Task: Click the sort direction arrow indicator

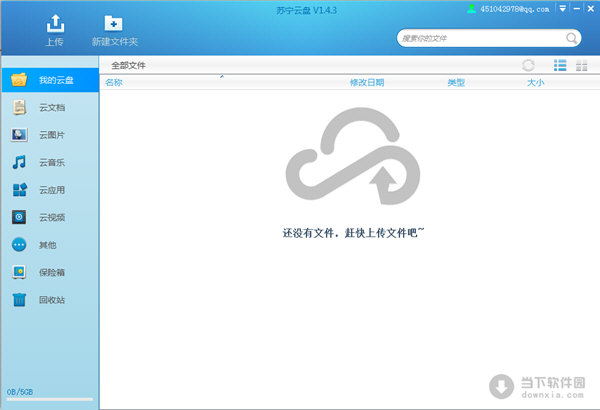Action: pyautogui.click(x=222, y=77)
